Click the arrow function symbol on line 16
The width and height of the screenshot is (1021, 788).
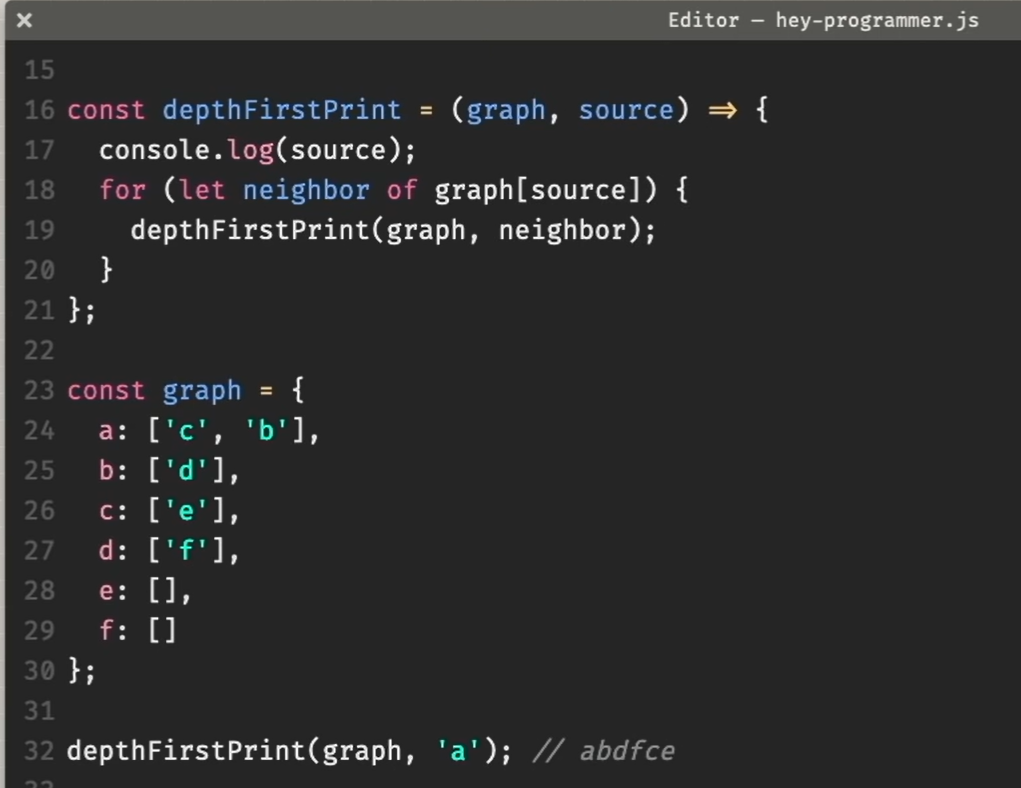point(721,110)
